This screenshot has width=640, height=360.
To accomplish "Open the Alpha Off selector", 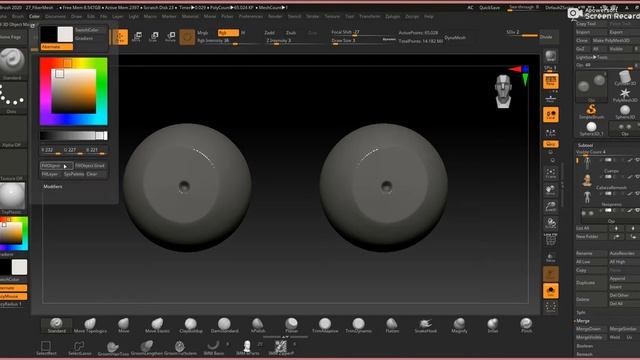I will point(12,131).
